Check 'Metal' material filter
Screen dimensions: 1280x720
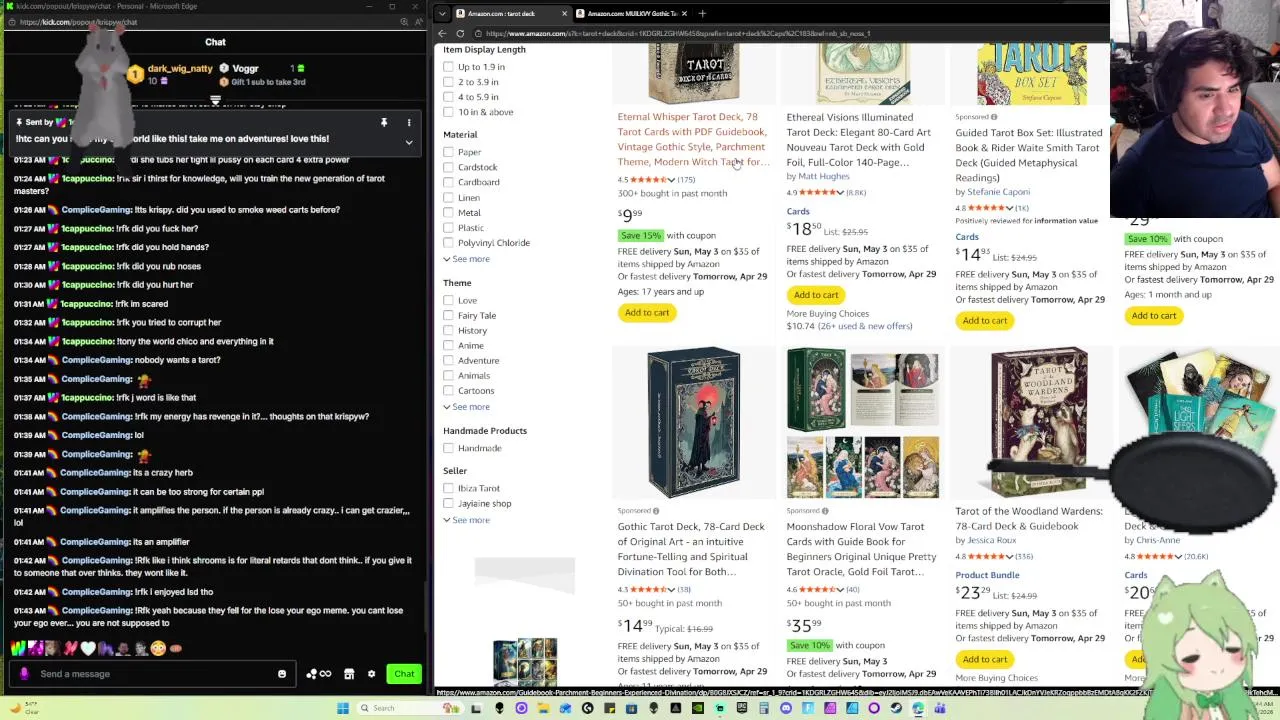(x=448, y=212)
